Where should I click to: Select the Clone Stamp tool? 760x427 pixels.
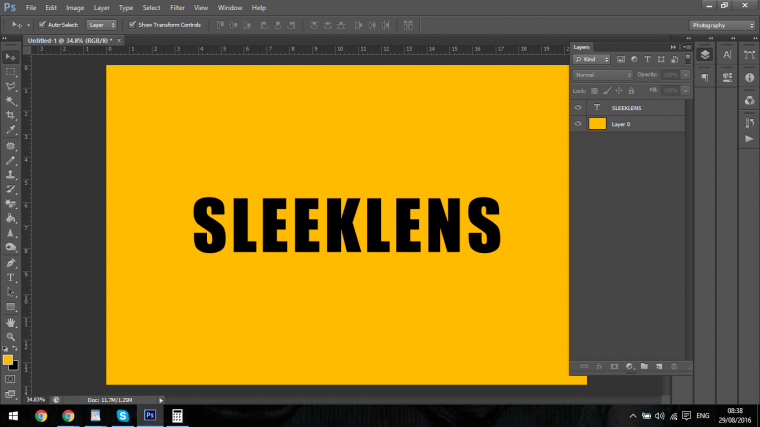click(x=10, y=175)
